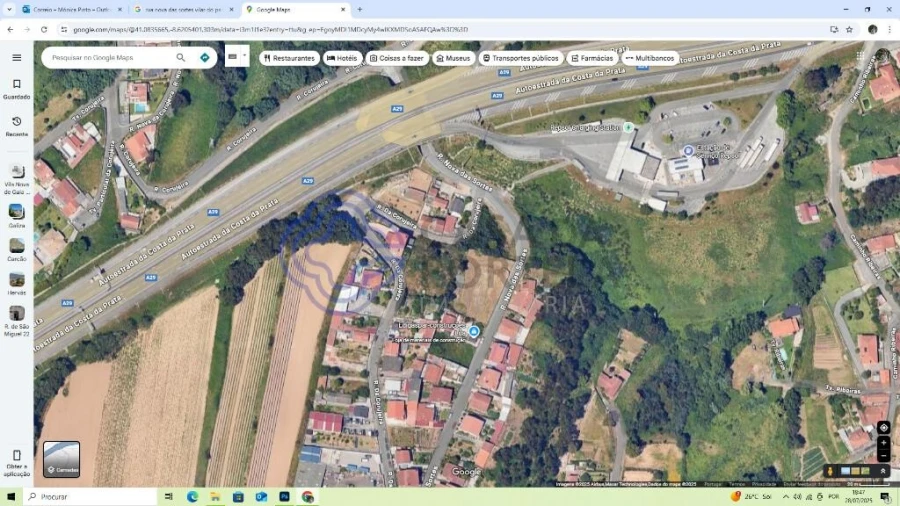Zoom in with the plus button
Screen dimensions: 900x506
click(883, 443)
